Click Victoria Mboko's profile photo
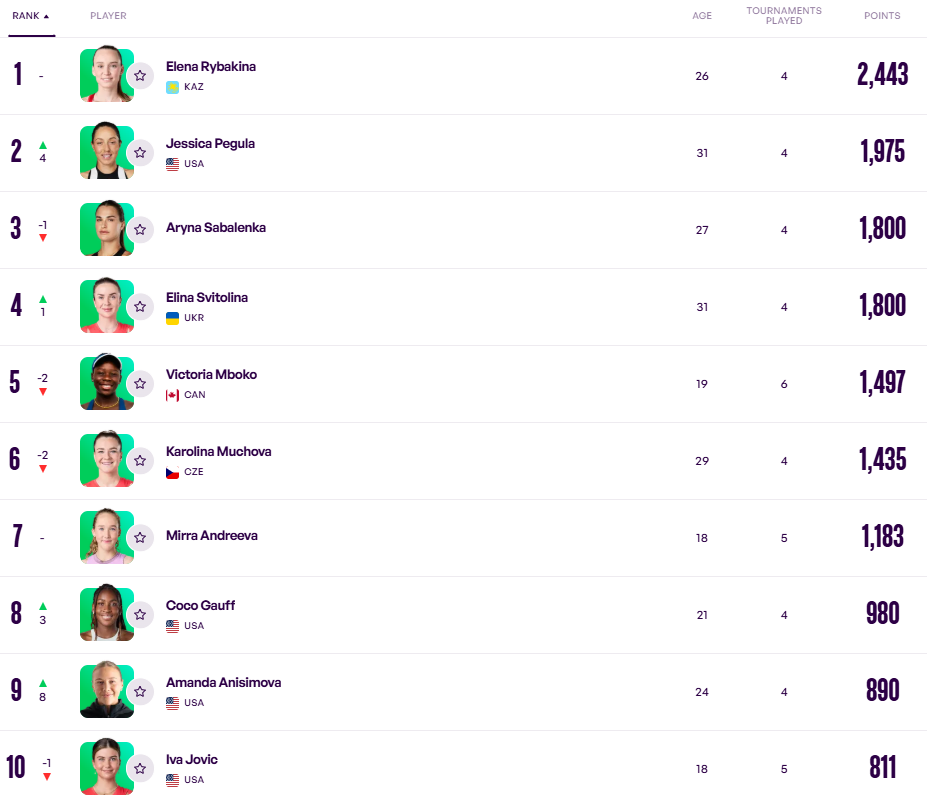 104,383
